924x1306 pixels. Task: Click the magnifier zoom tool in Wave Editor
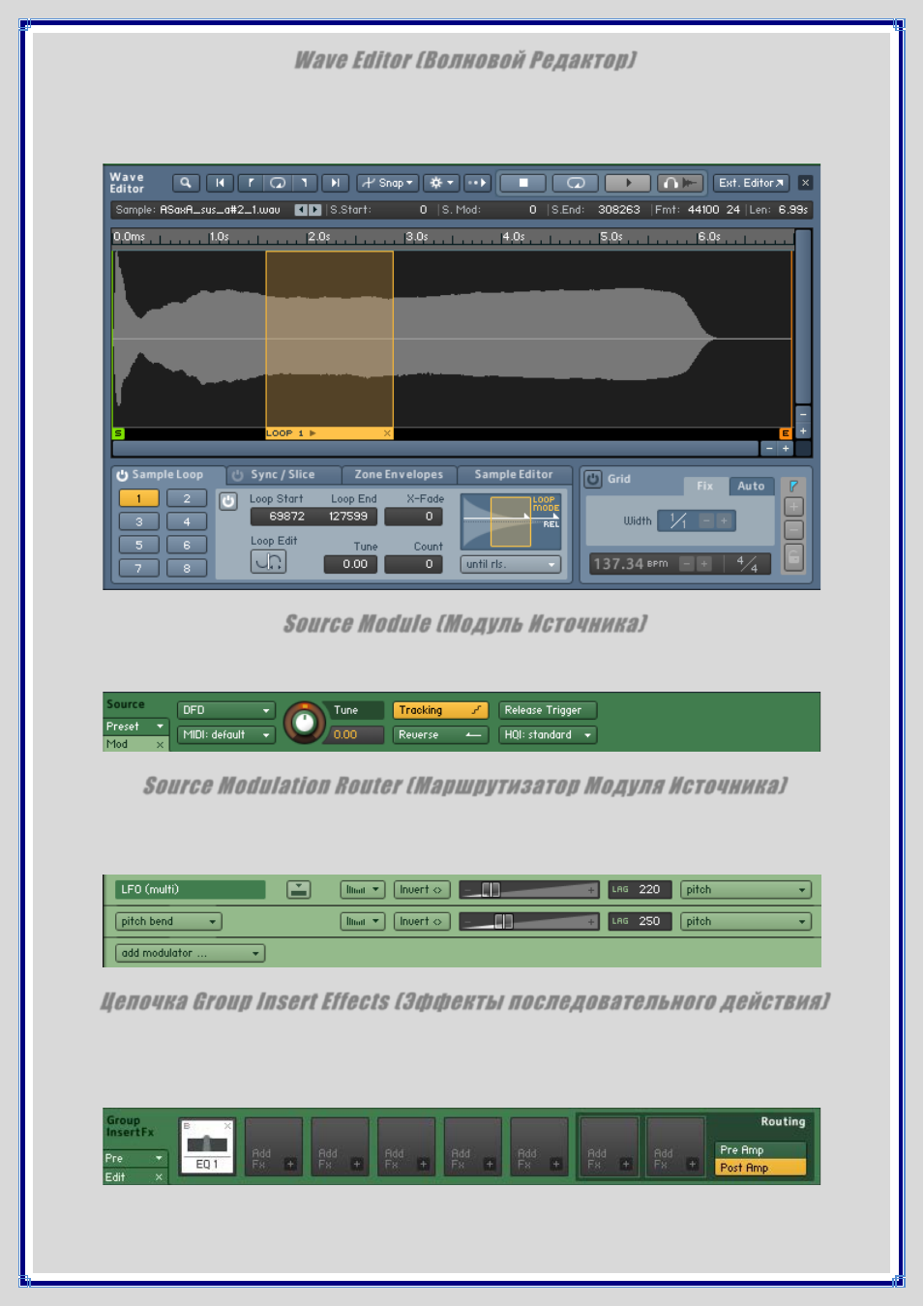click(x=186, y=183)
